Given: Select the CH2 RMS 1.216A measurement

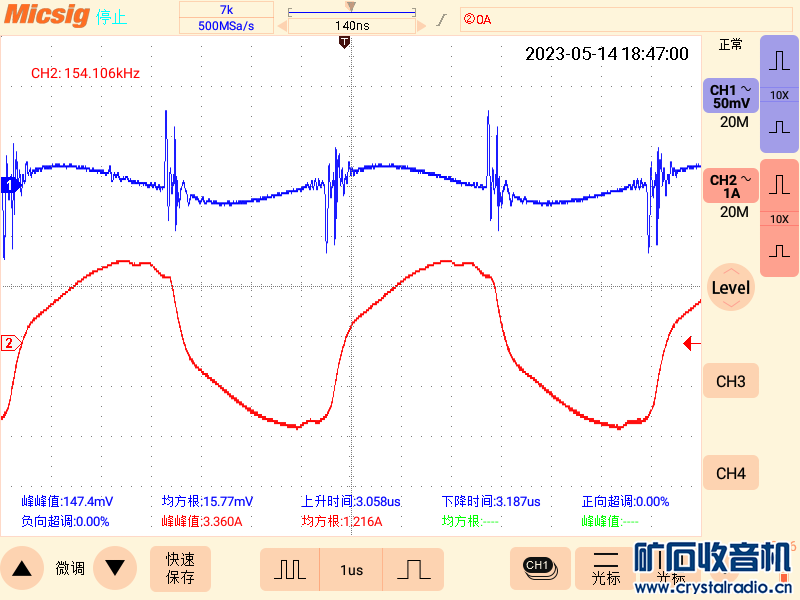Looking at the screenshot, I should tap(341, 521).
